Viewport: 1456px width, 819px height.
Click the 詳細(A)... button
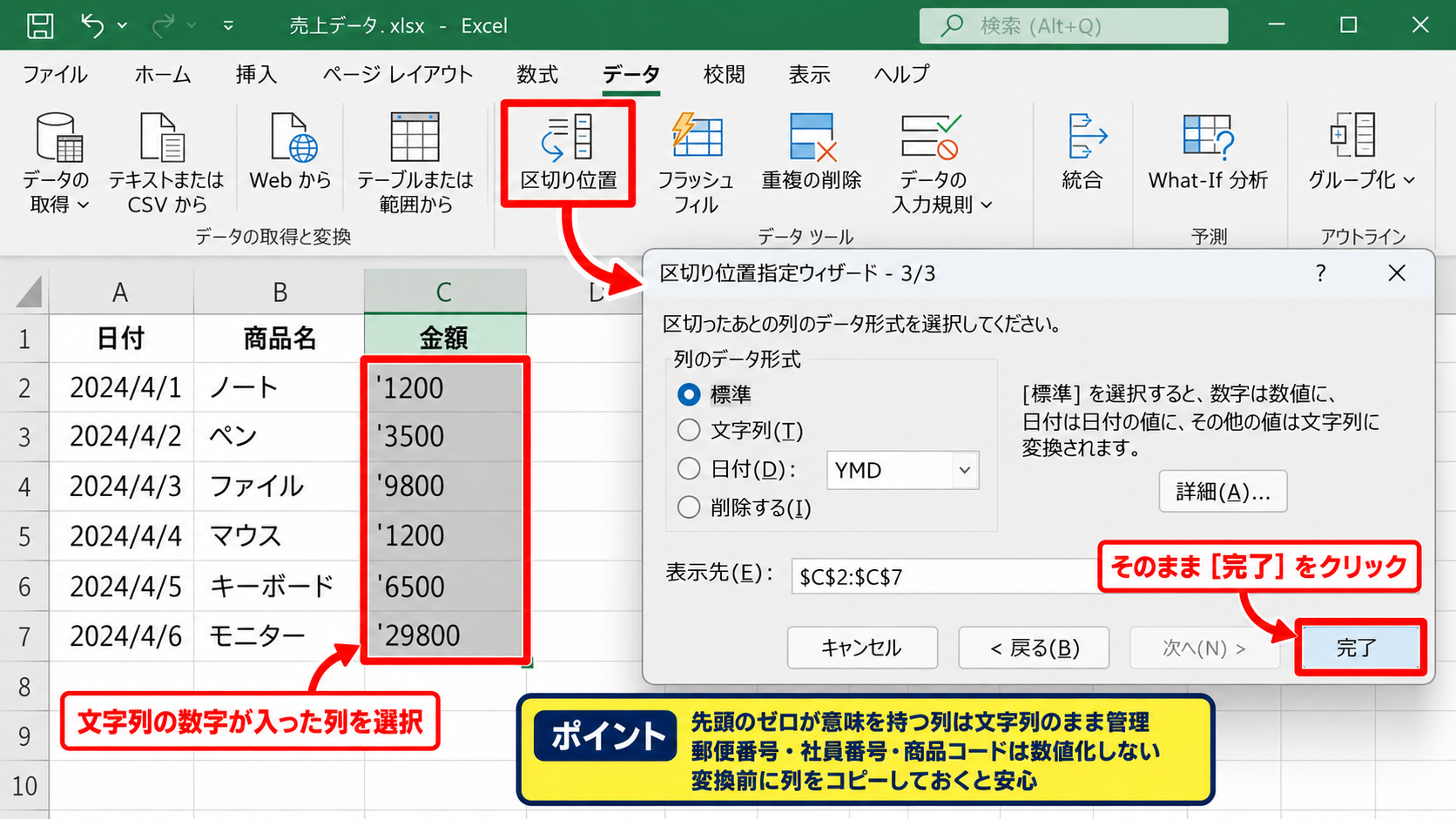tap(1223, 492)
